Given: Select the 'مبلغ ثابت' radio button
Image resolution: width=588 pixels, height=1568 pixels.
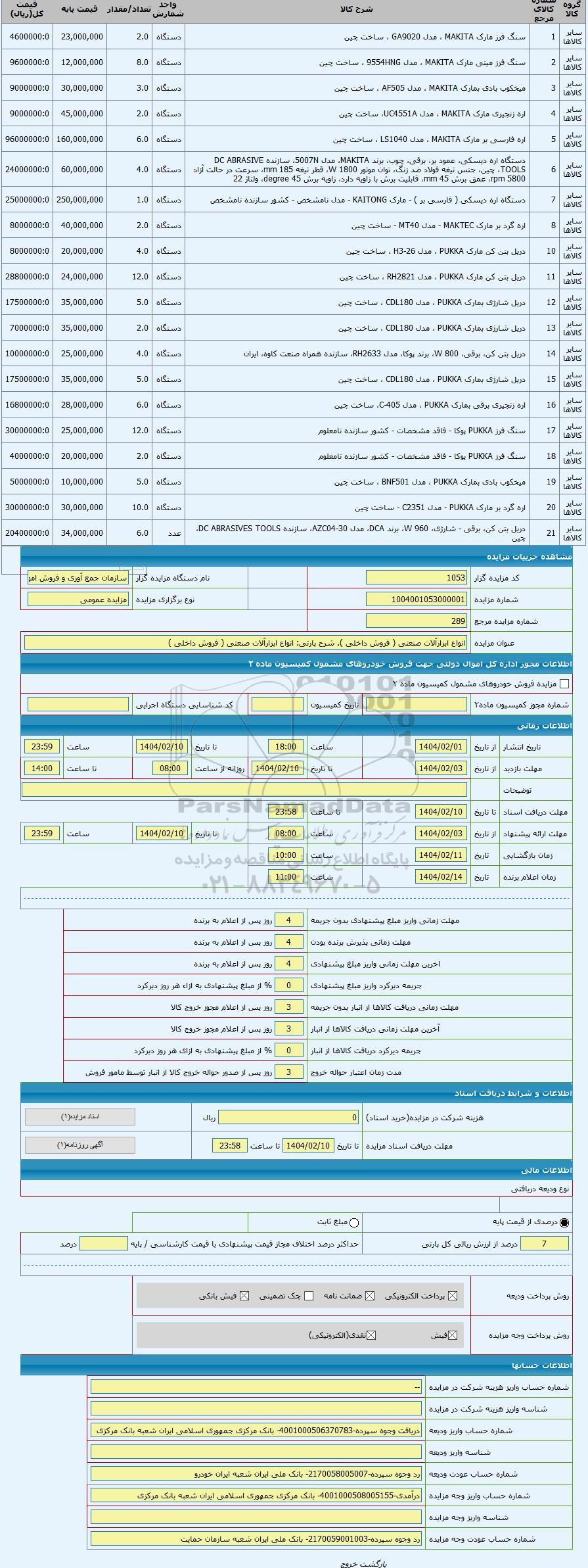Looking at the screenshot, I should 355,1222.
